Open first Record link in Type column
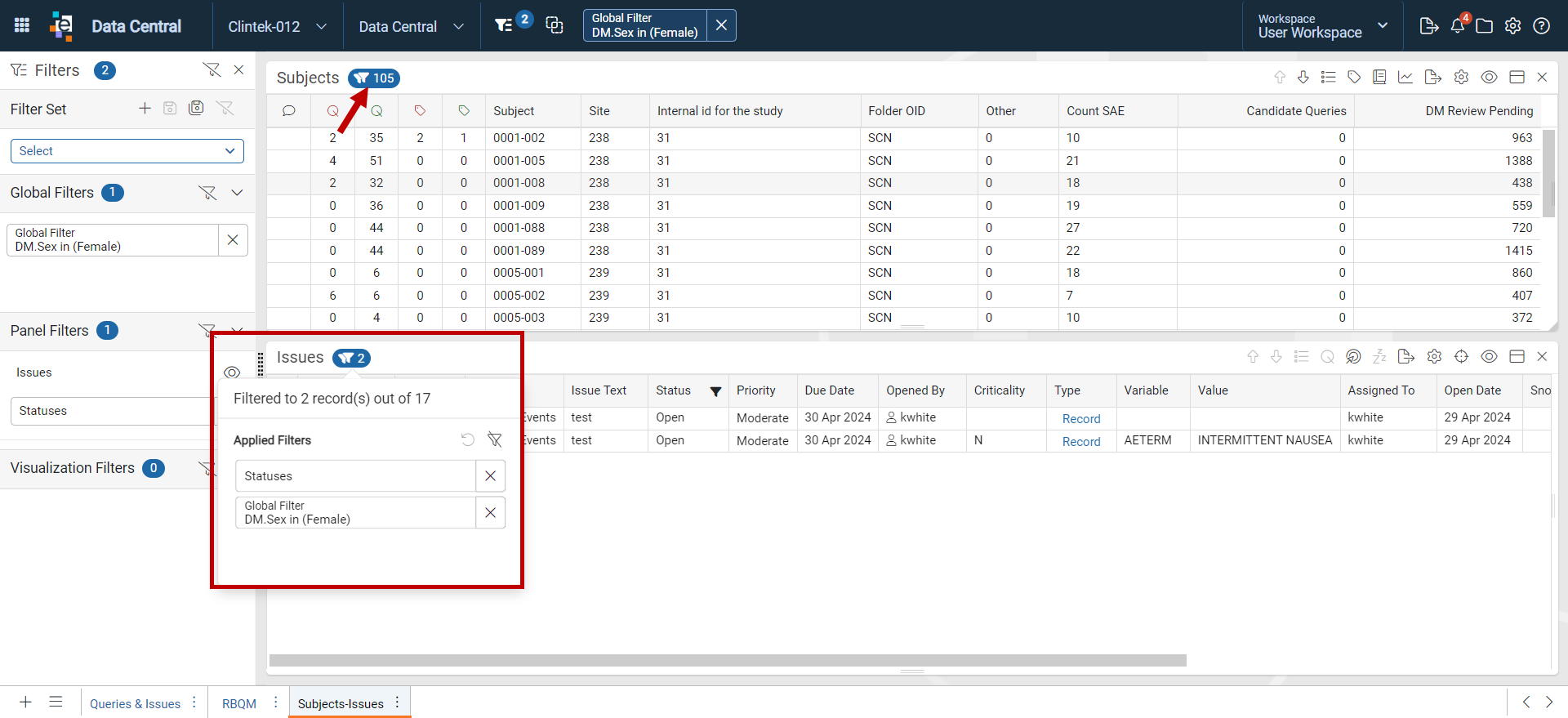 (1081, 418)
